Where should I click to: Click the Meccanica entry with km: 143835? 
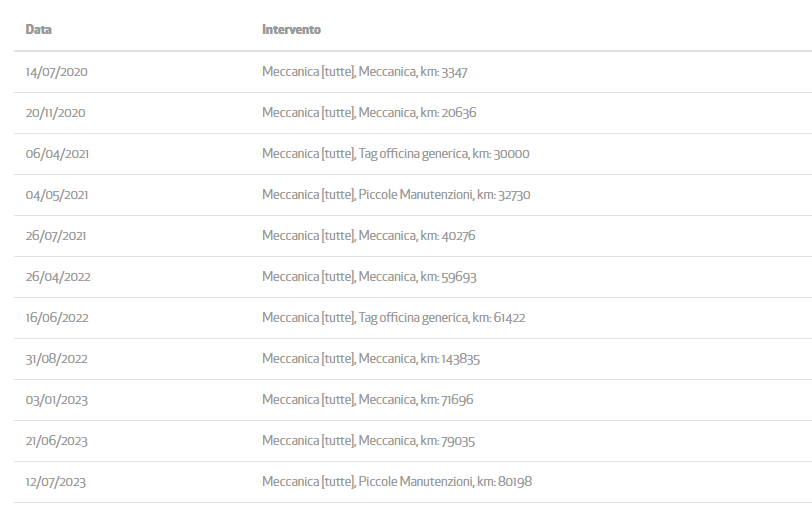click(372, 359)
